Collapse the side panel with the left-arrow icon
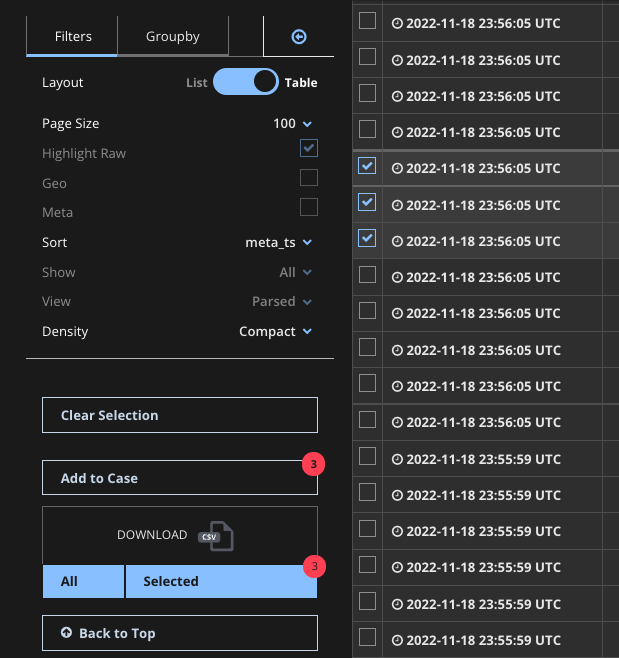 [x=299, y=37]
